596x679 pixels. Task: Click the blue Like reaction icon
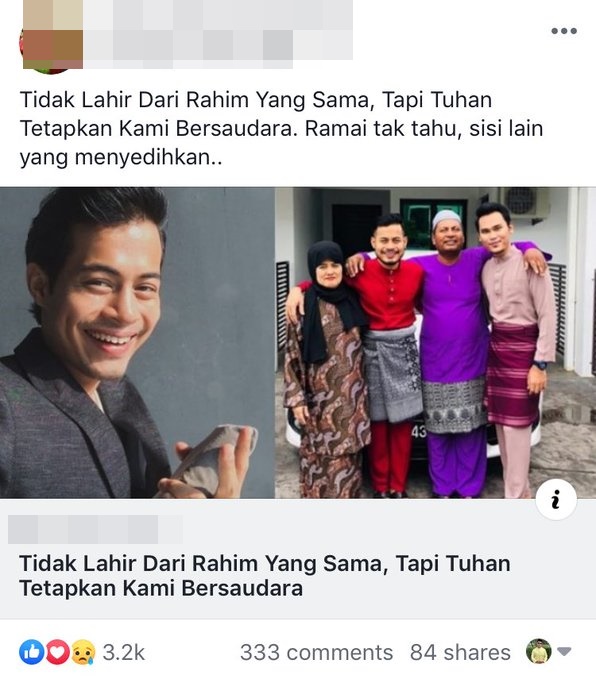[x=31, y=652]
